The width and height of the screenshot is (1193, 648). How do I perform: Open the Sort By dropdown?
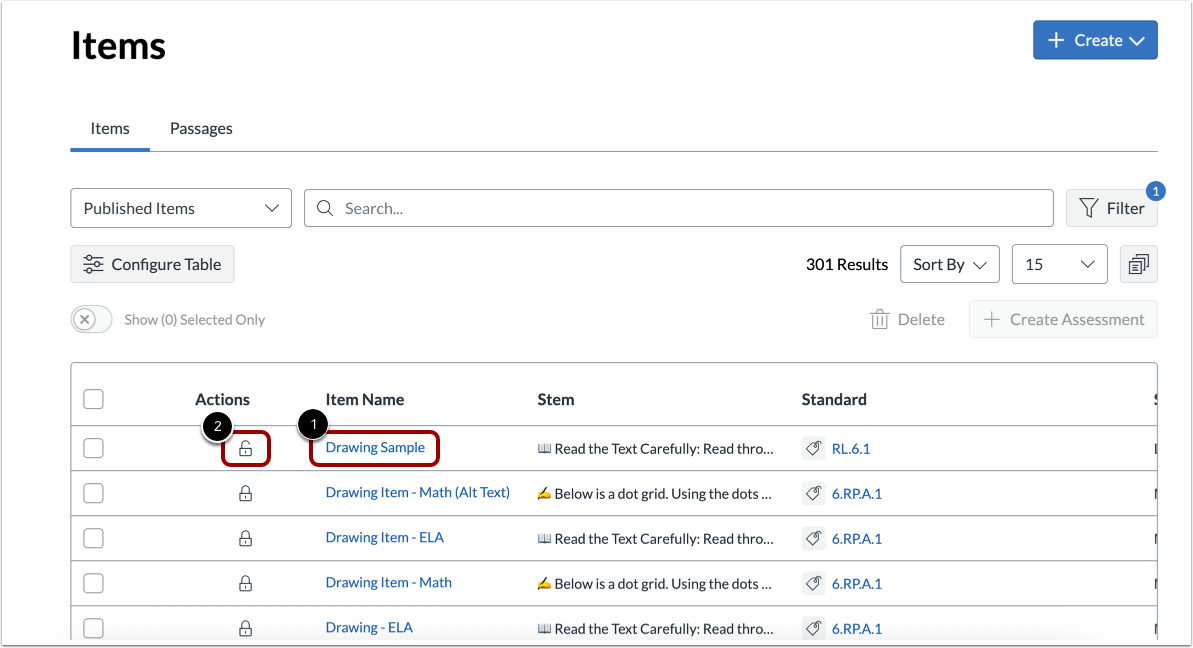pos(950,265)
